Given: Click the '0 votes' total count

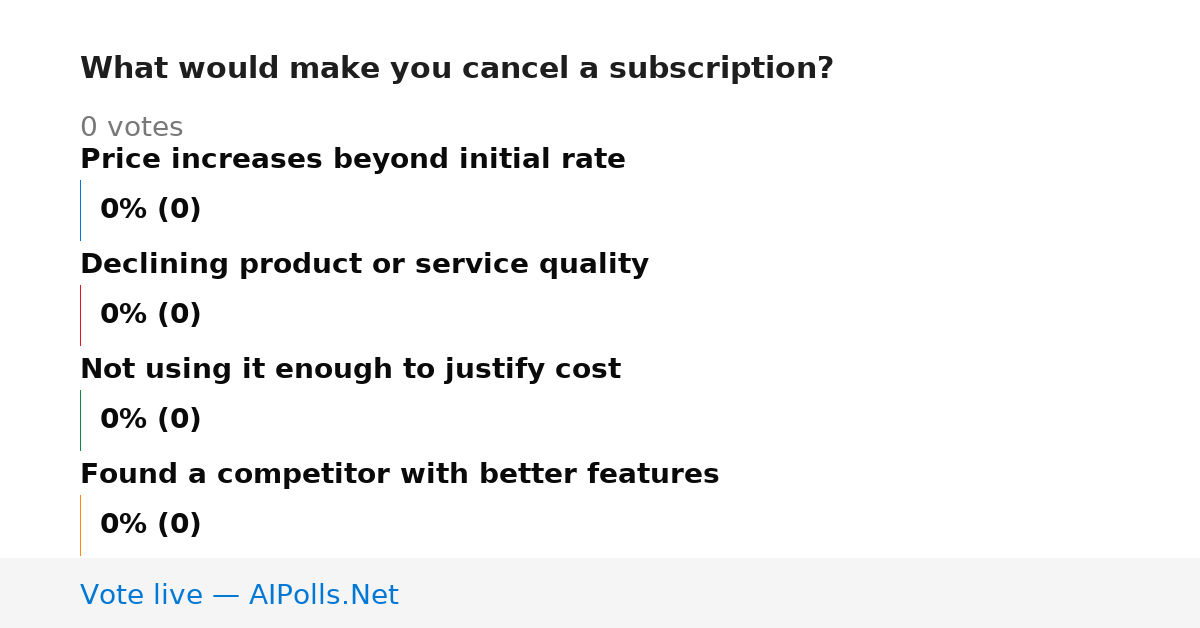Looking at the screenshot, I should (x=131, y=128).
